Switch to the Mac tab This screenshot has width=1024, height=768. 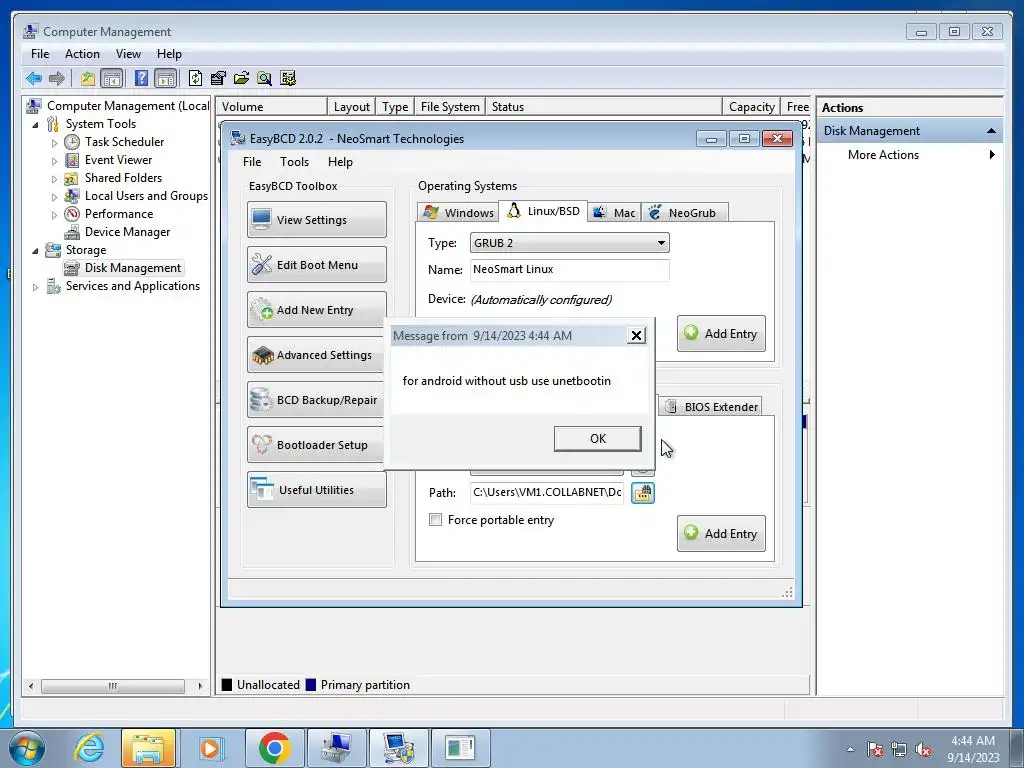click(614, 213)
